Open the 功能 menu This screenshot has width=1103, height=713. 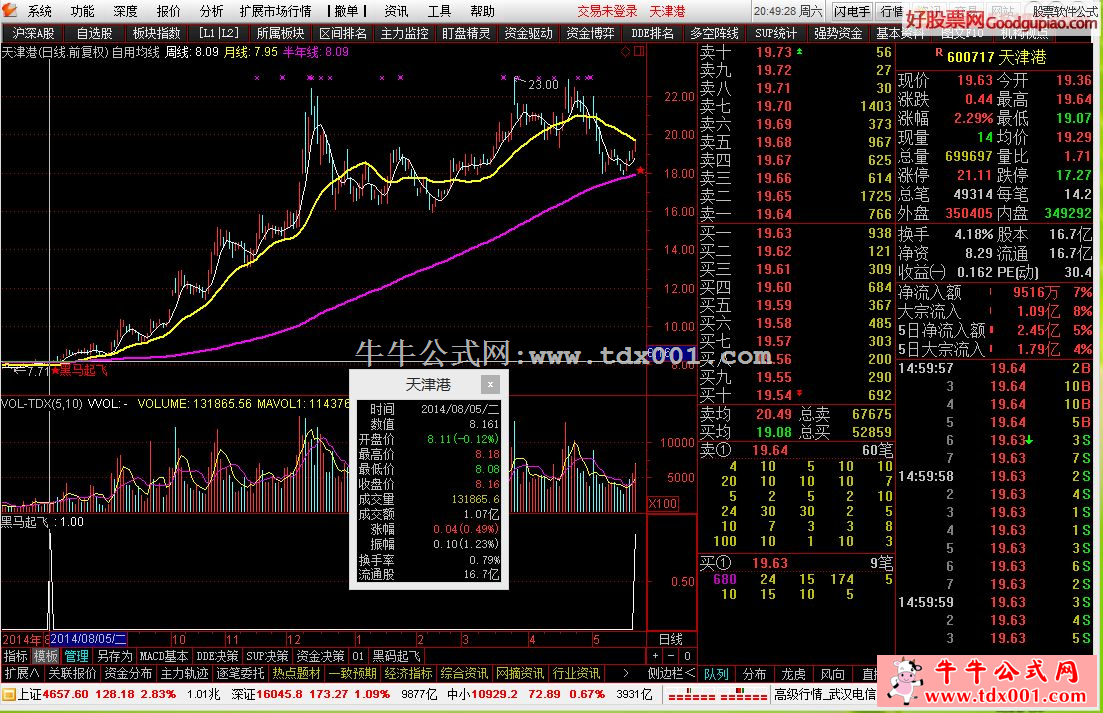(82, 11)
